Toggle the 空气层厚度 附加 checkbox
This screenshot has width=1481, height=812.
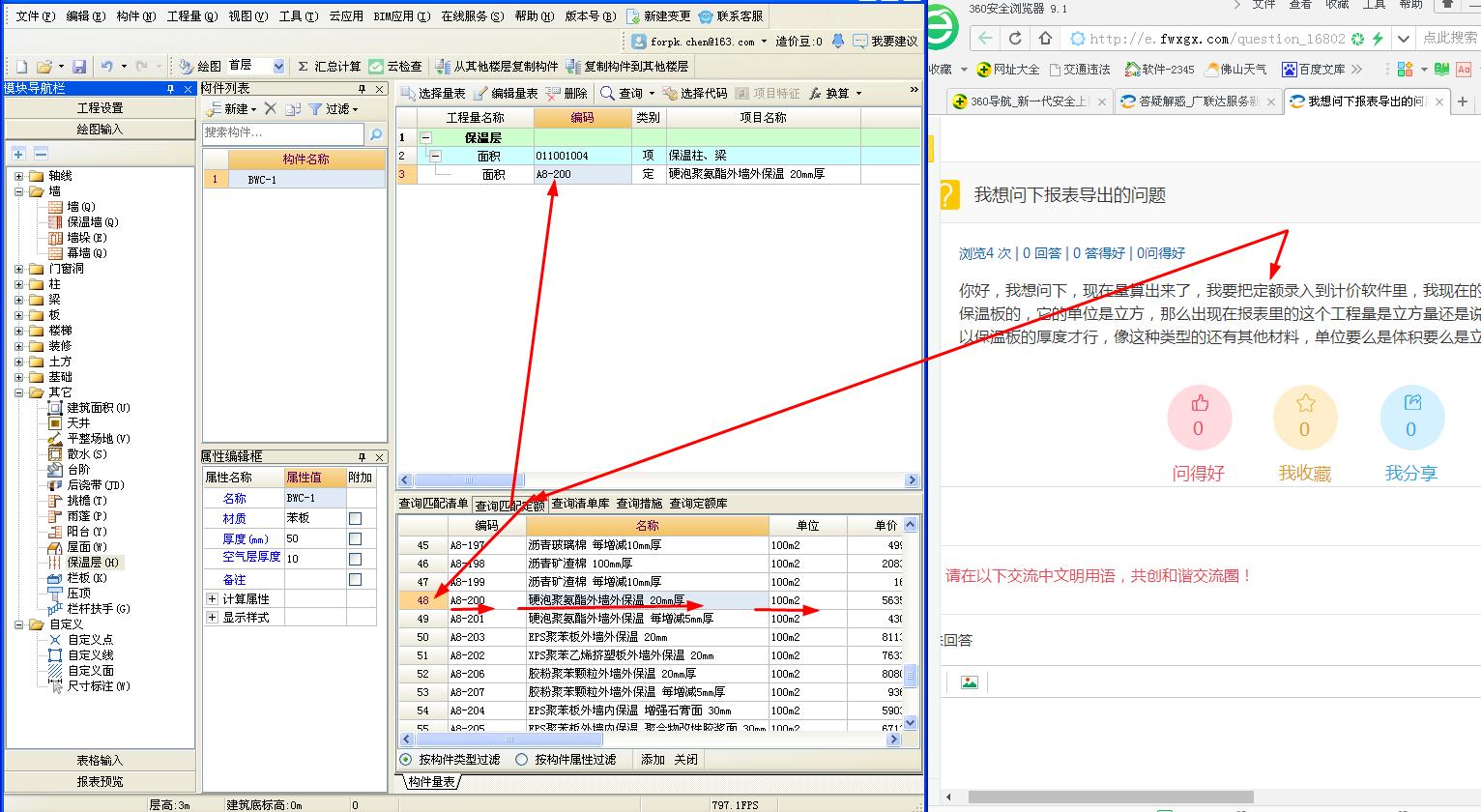(356, 560)
